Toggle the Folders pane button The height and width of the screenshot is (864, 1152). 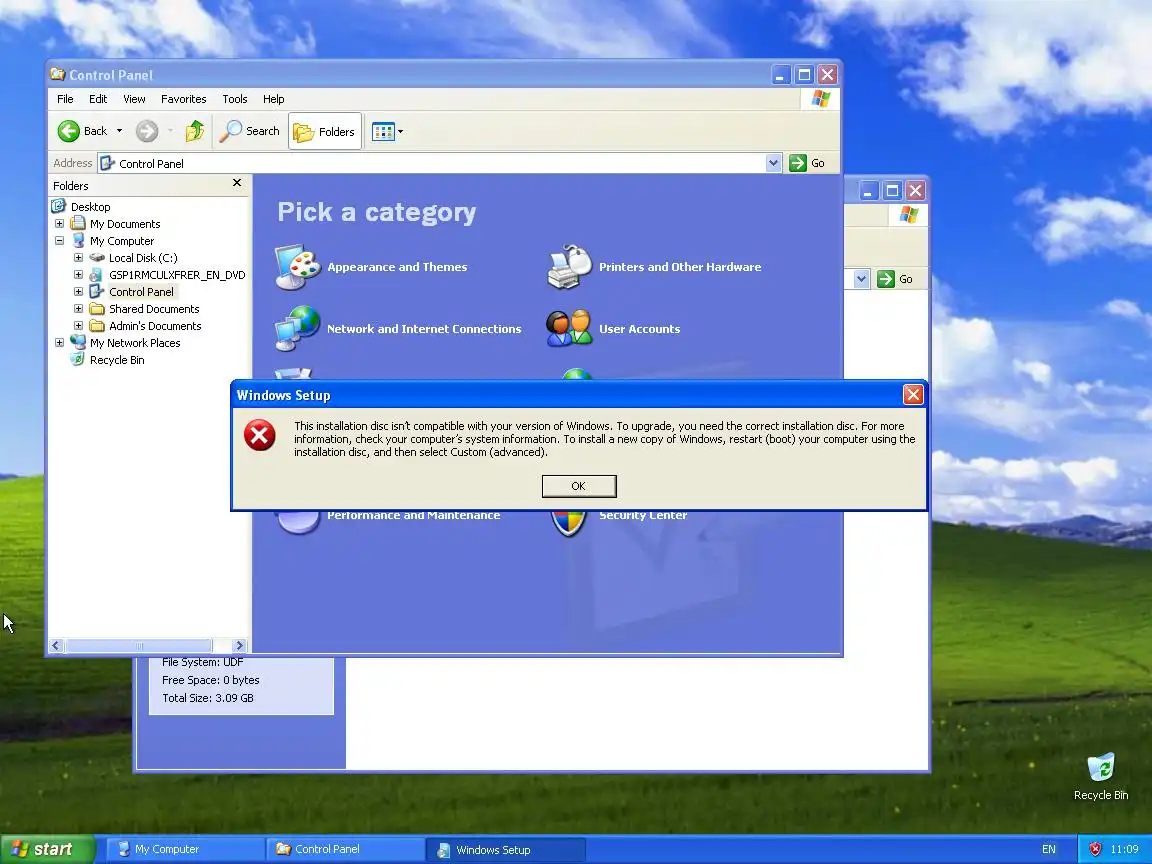click(x=325, y=132)
